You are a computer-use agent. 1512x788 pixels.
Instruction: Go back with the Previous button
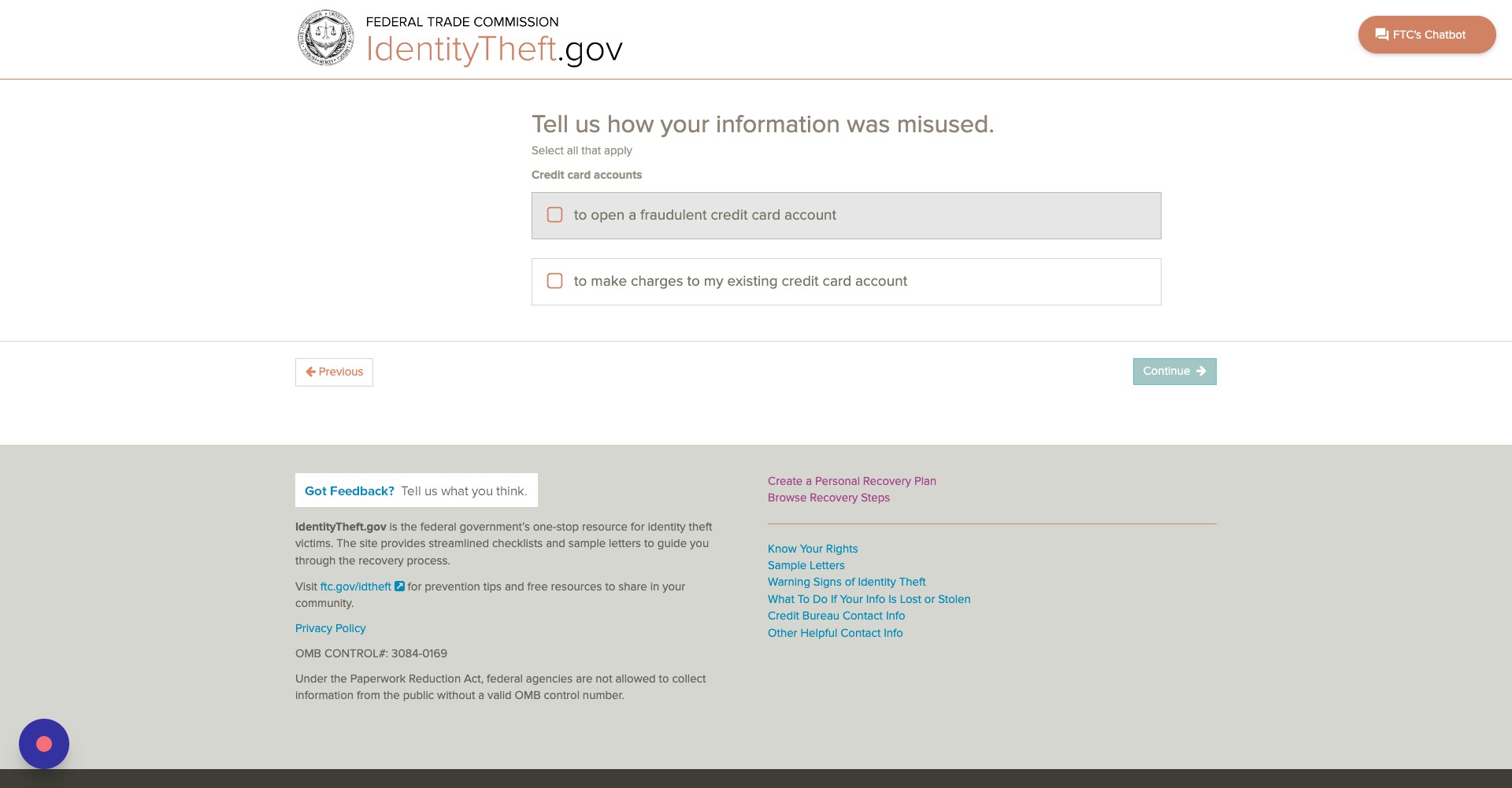334,372
